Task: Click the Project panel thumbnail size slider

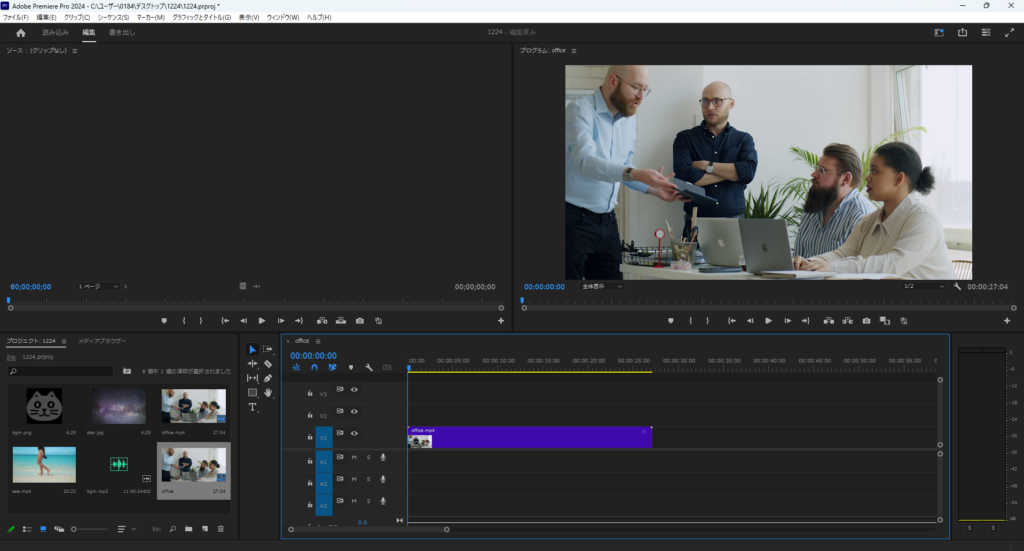Action: click(x=88, y=529)
